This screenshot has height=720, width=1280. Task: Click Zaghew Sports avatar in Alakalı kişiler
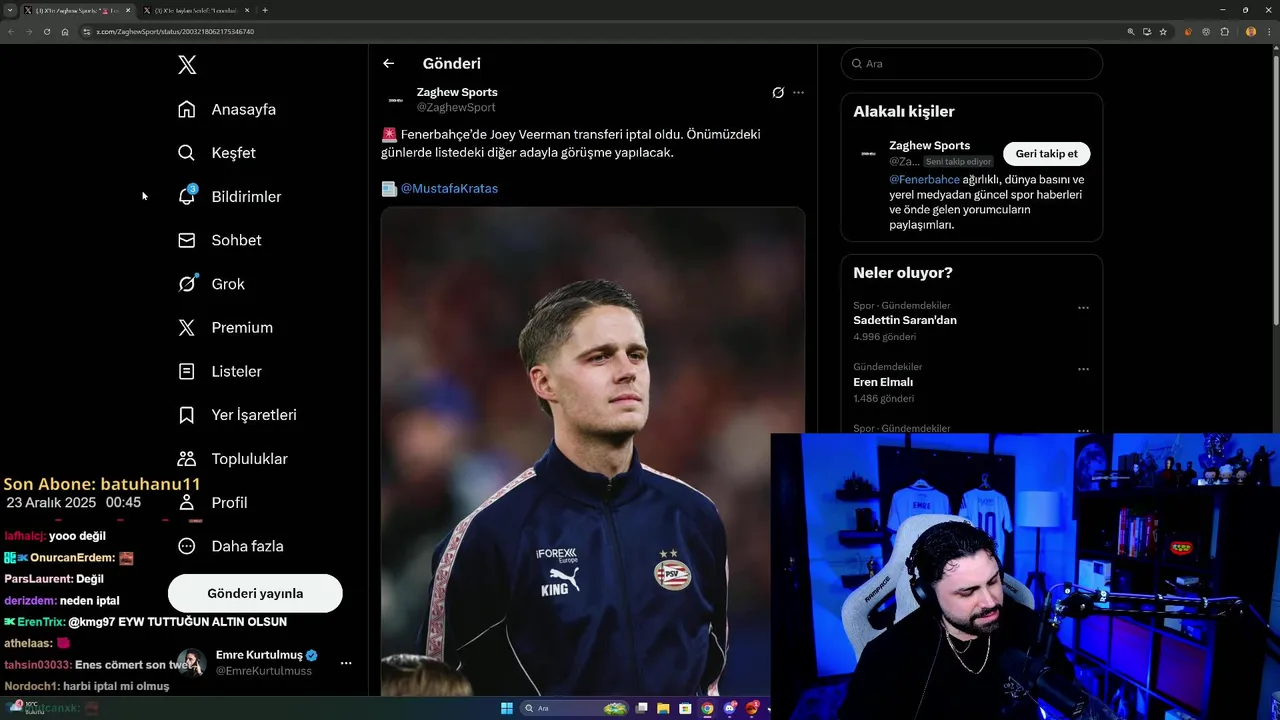click(868, 154)
